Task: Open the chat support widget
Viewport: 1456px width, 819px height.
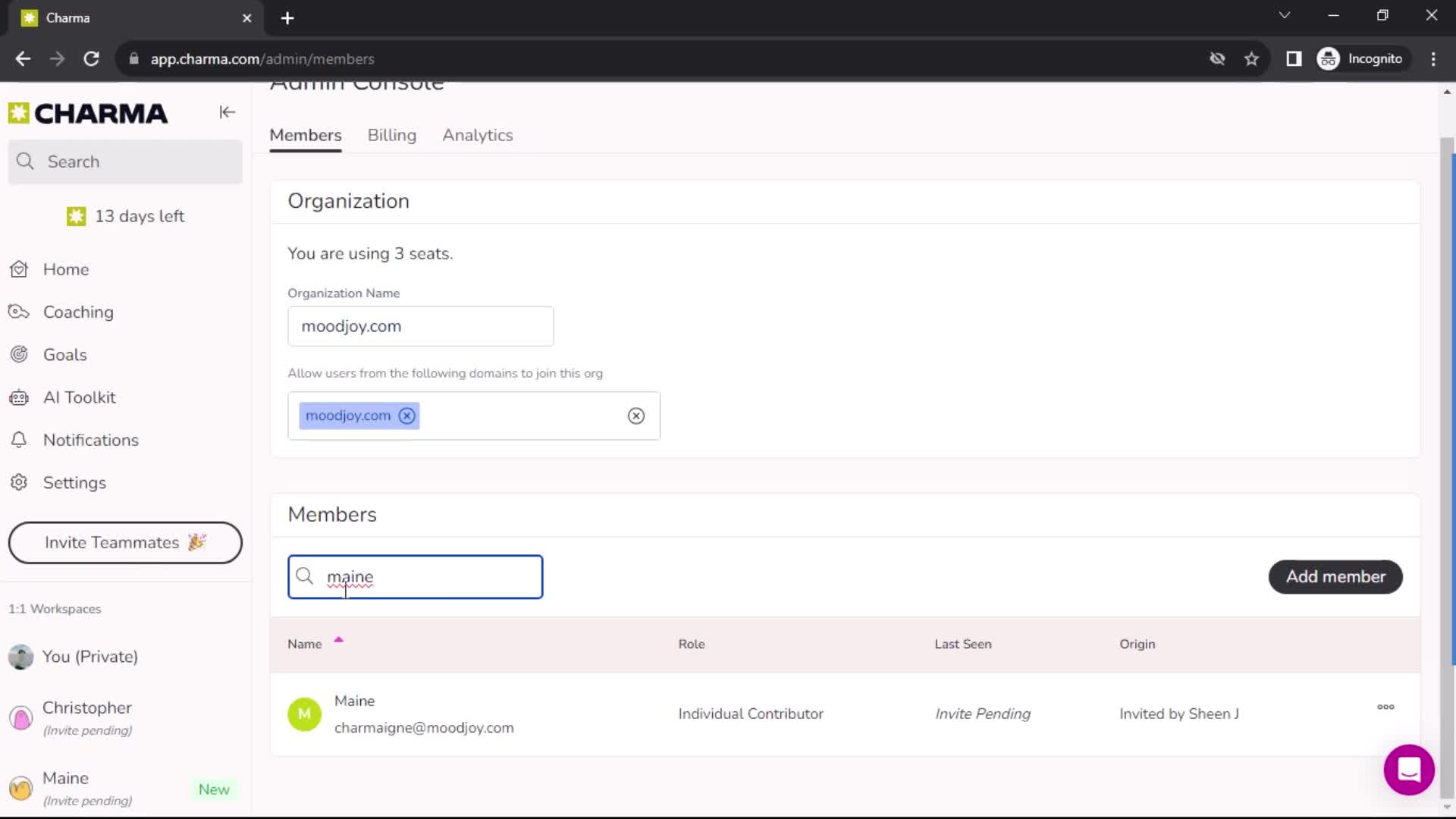Action: tap(1408, 770)
